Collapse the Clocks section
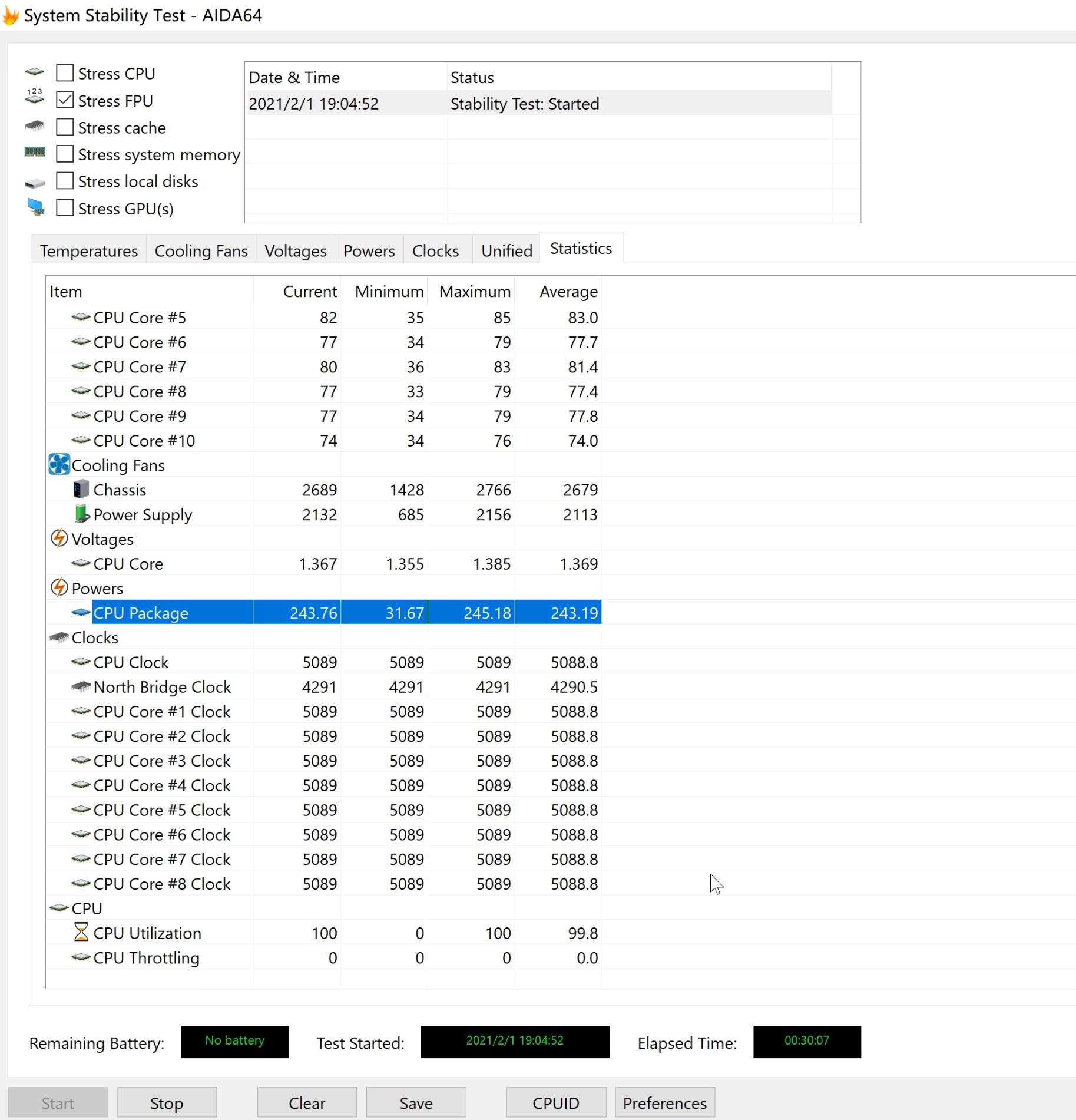The height and width of the screenshot is (1120, 1076). click(94, 637)
